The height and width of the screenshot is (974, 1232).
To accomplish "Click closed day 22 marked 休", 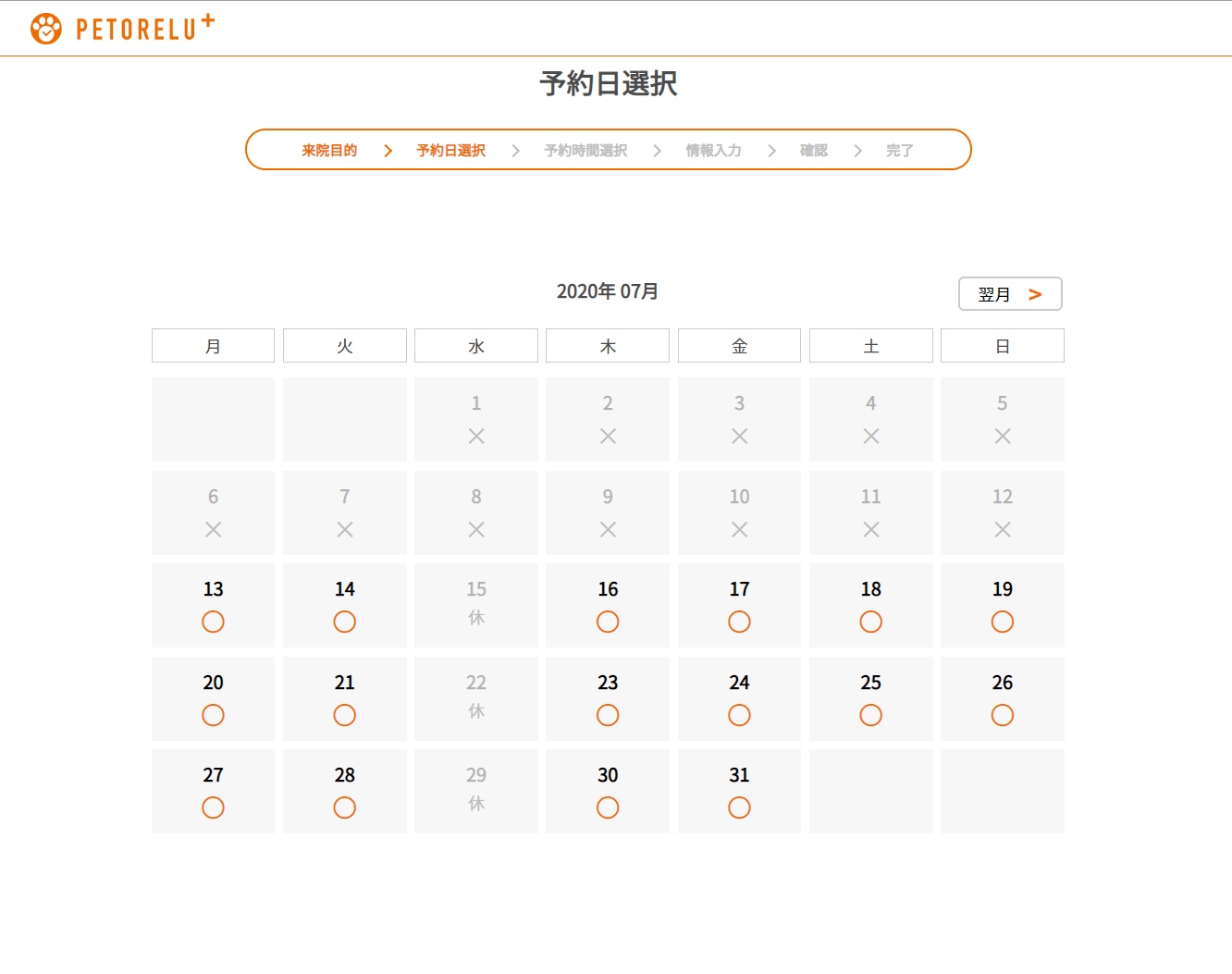I will pyautogui.click(x=476, y=698).
